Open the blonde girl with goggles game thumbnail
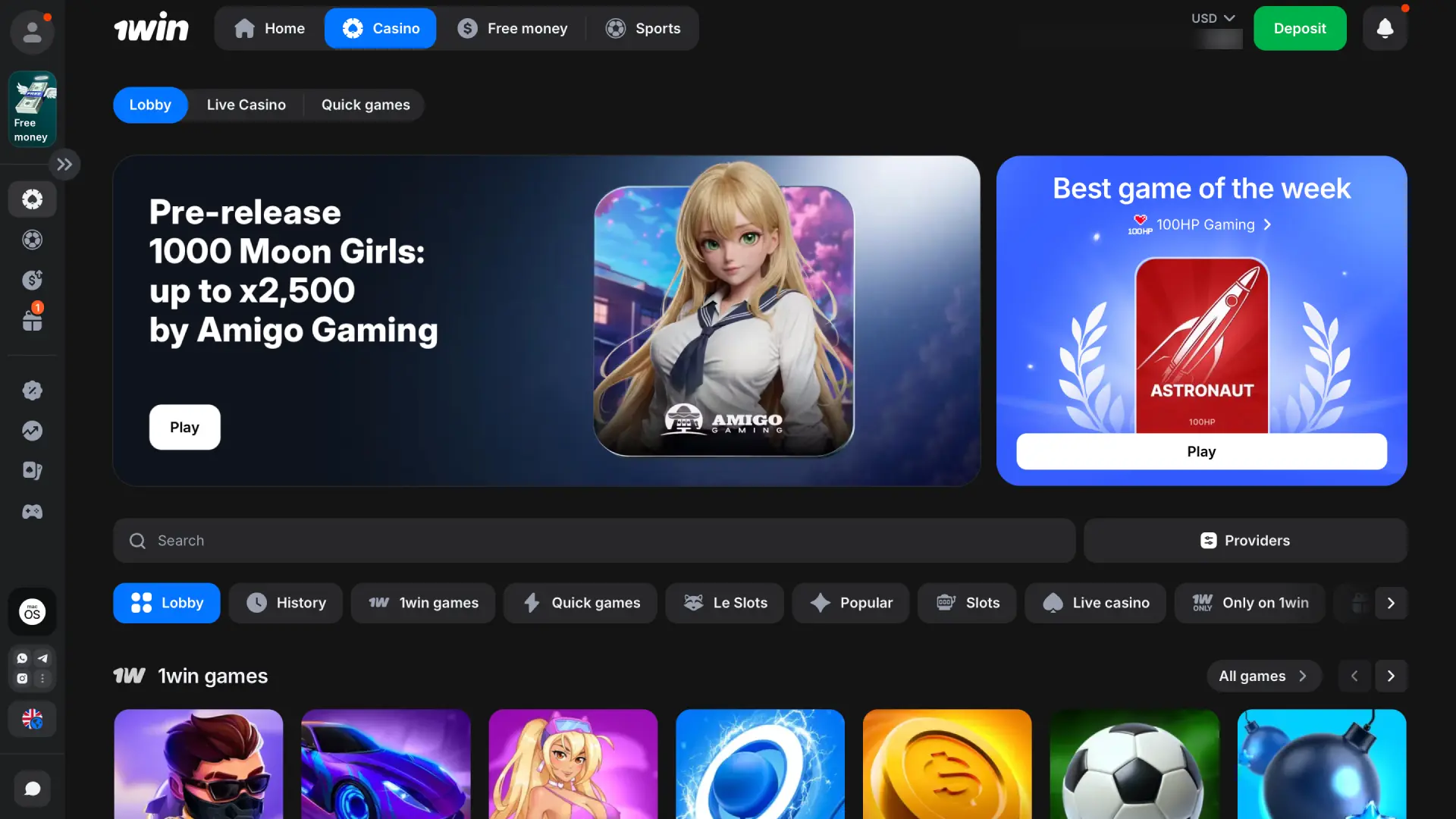The height and width of the screenshot is (819, 1456). click(573, 764)
